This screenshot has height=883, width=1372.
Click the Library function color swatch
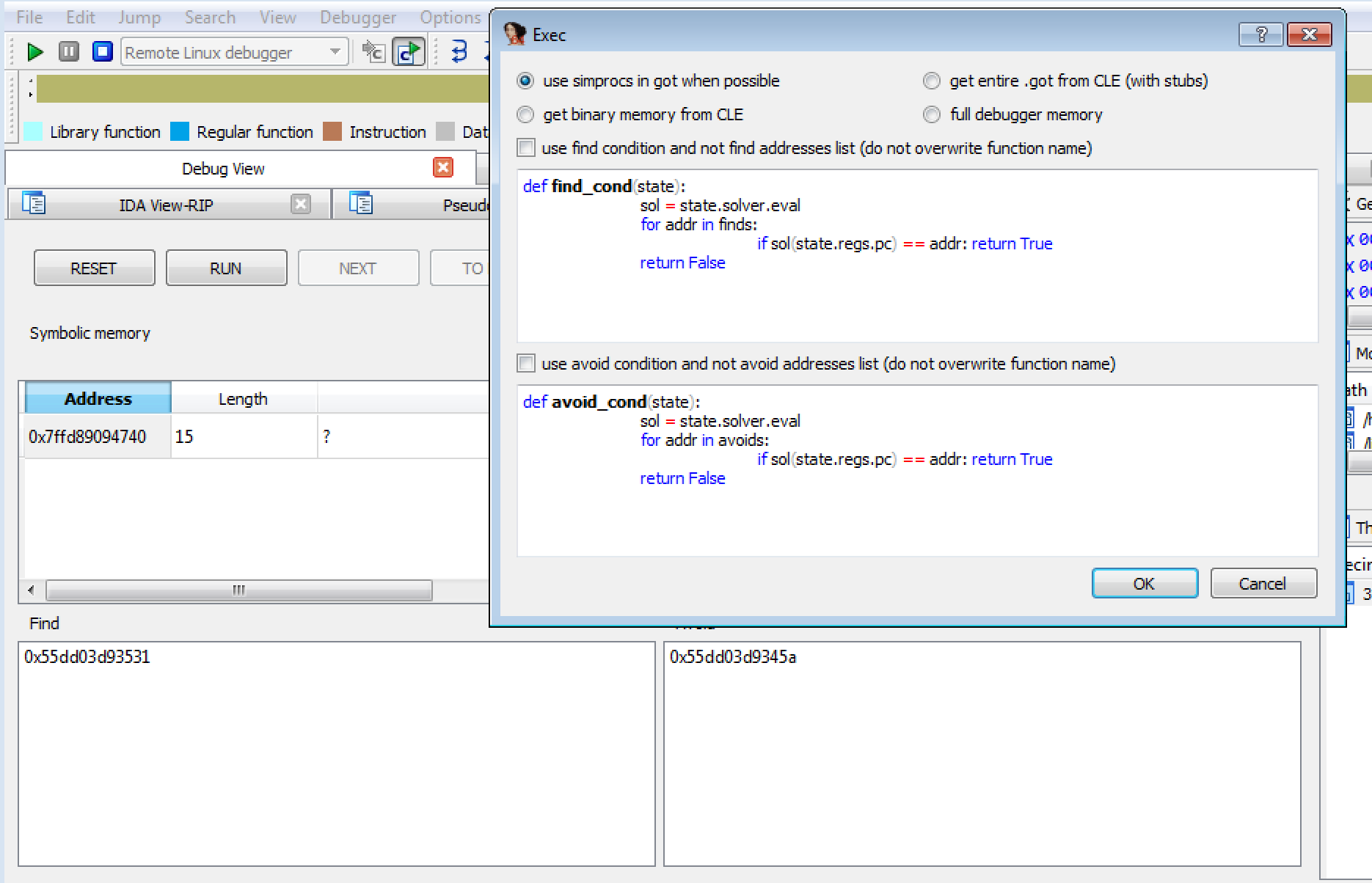coord(33,132)
